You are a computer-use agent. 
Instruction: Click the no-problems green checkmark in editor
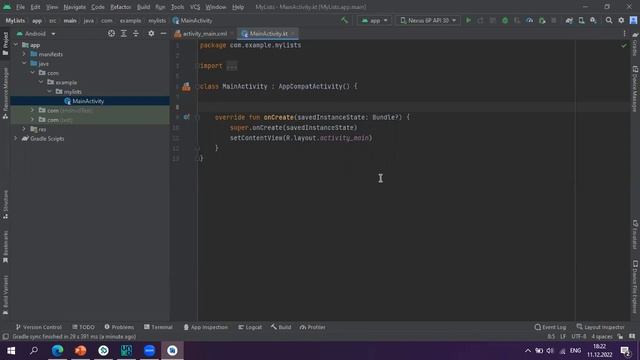click(624, 45)
